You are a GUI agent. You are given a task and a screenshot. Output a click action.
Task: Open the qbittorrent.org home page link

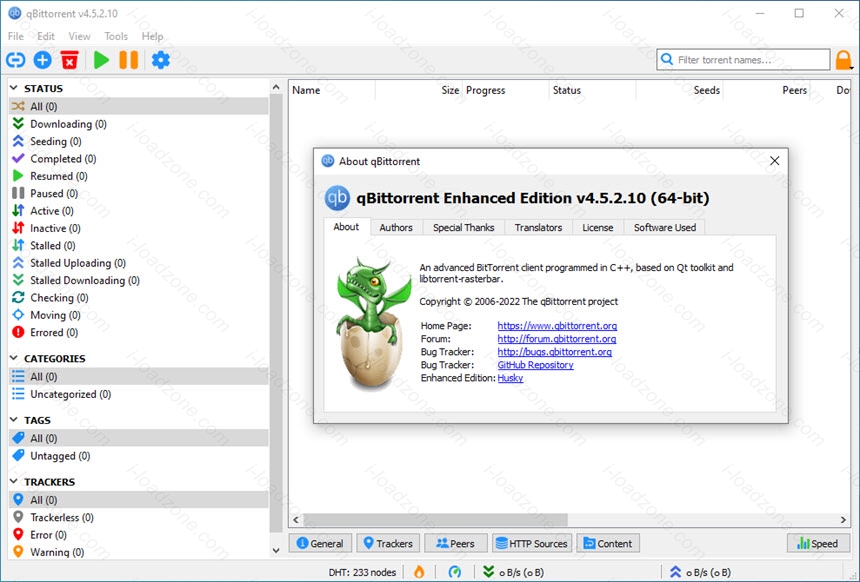tap(557, 326)
